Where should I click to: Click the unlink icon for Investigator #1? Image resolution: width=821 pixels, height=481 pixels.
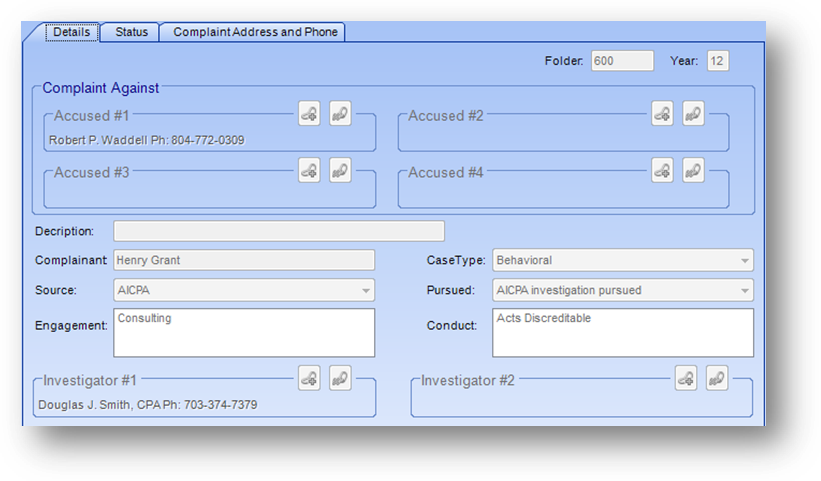(340, 378)
